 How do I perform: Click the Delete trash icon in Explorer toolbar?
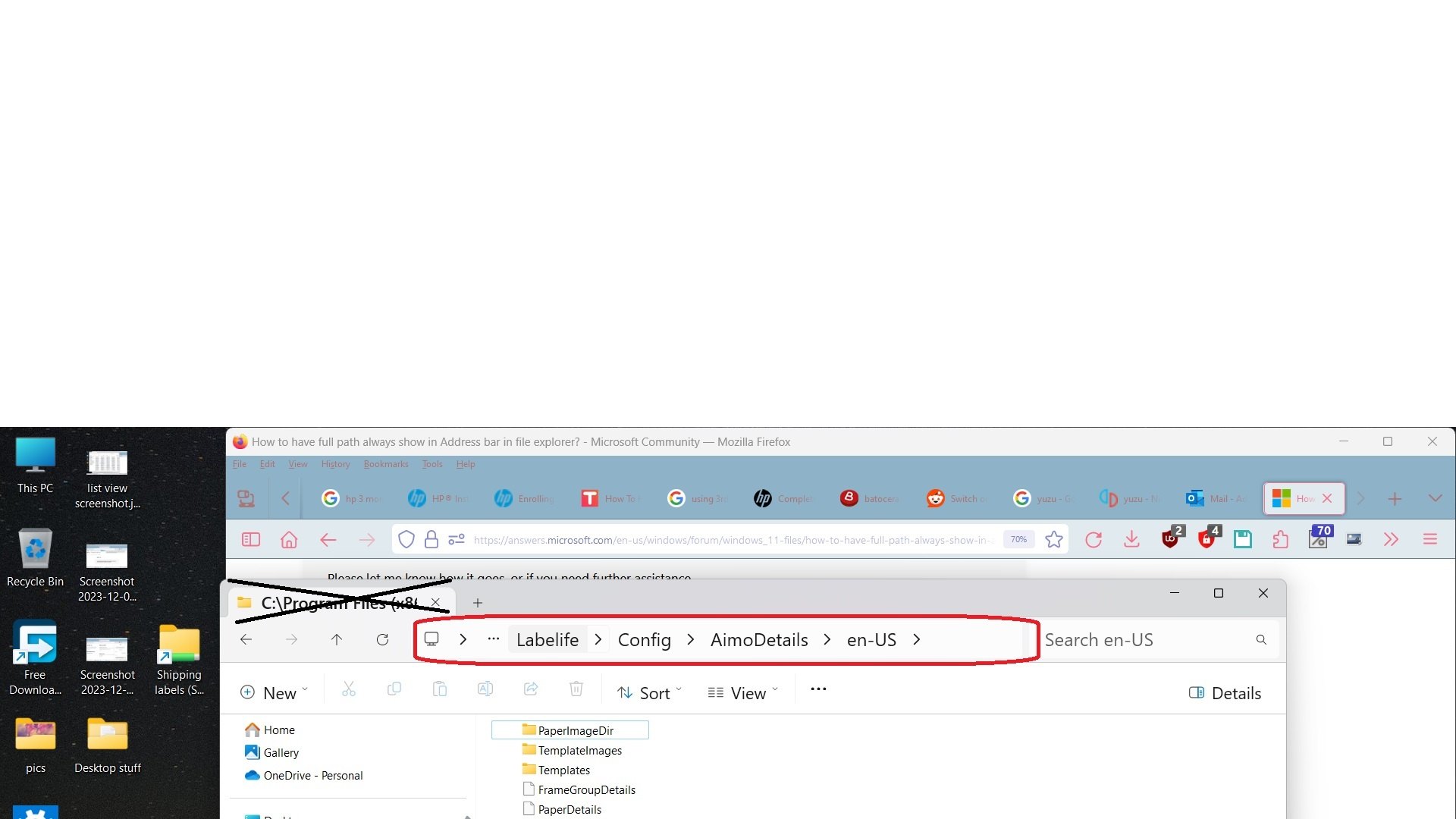(576, 689)
